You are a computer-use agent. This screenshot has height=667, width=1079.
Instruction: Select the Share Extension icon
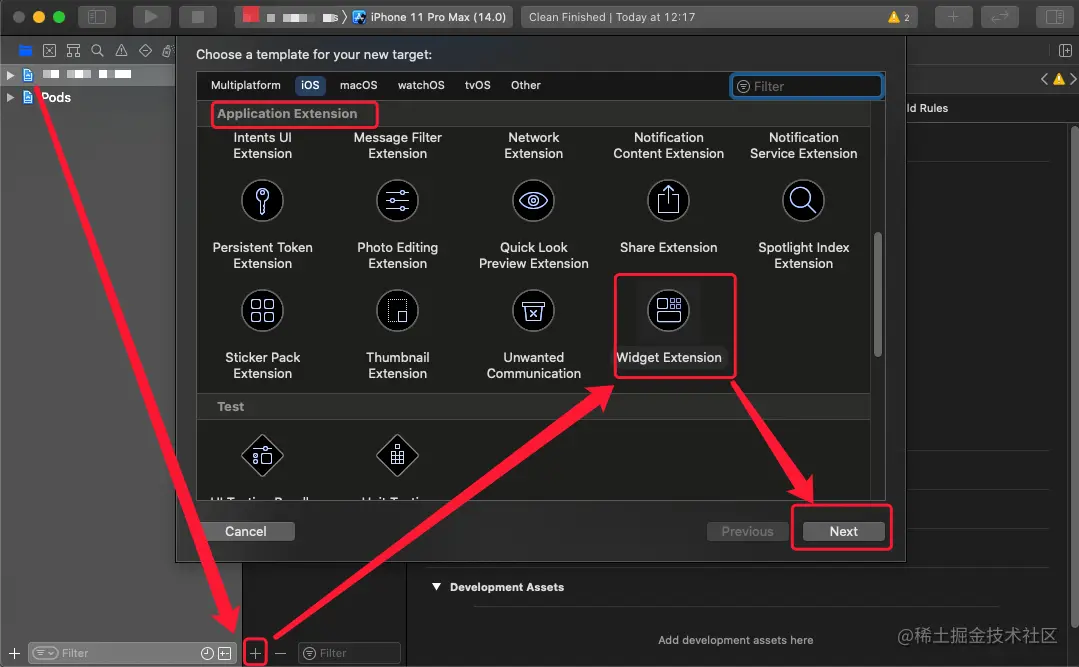click(668, 200)
